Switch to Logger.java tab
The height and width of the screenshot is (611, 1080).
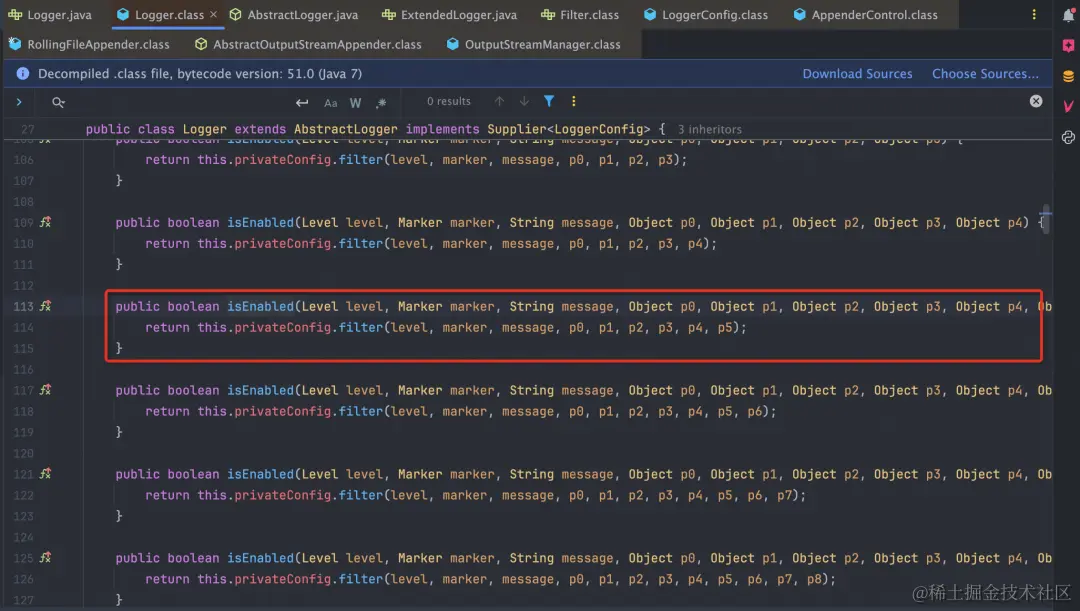point(50,14)
